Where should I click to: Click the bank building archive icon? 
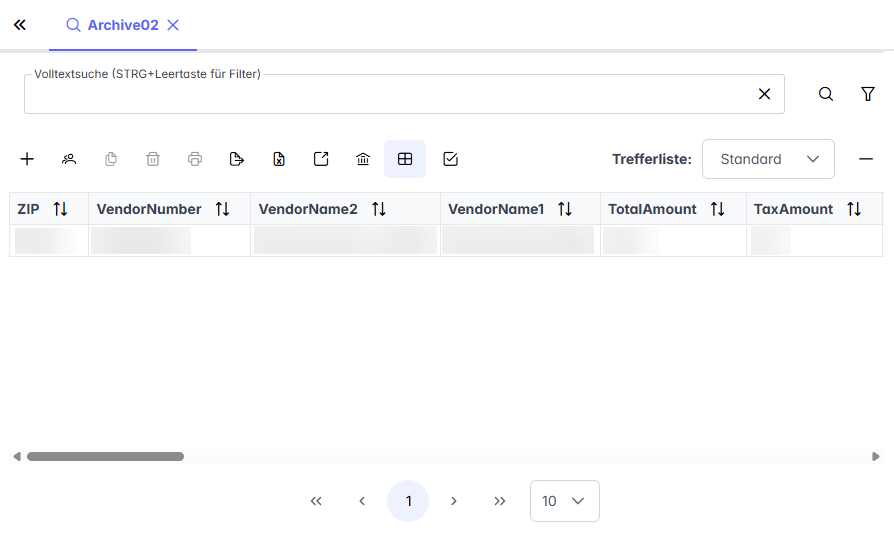coord(363,159)
